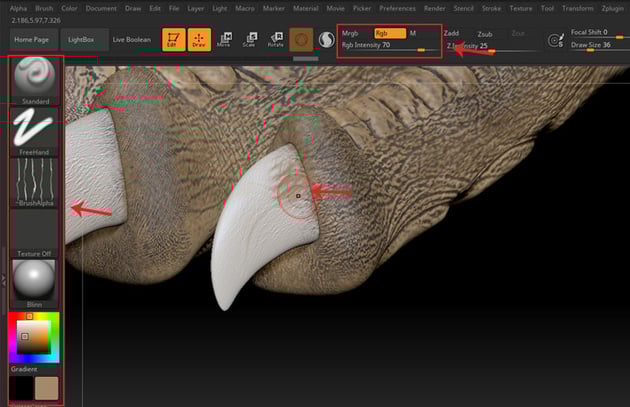
Task: Open the Transform menu
Action: pyautogui.click(x=577, y=8)
